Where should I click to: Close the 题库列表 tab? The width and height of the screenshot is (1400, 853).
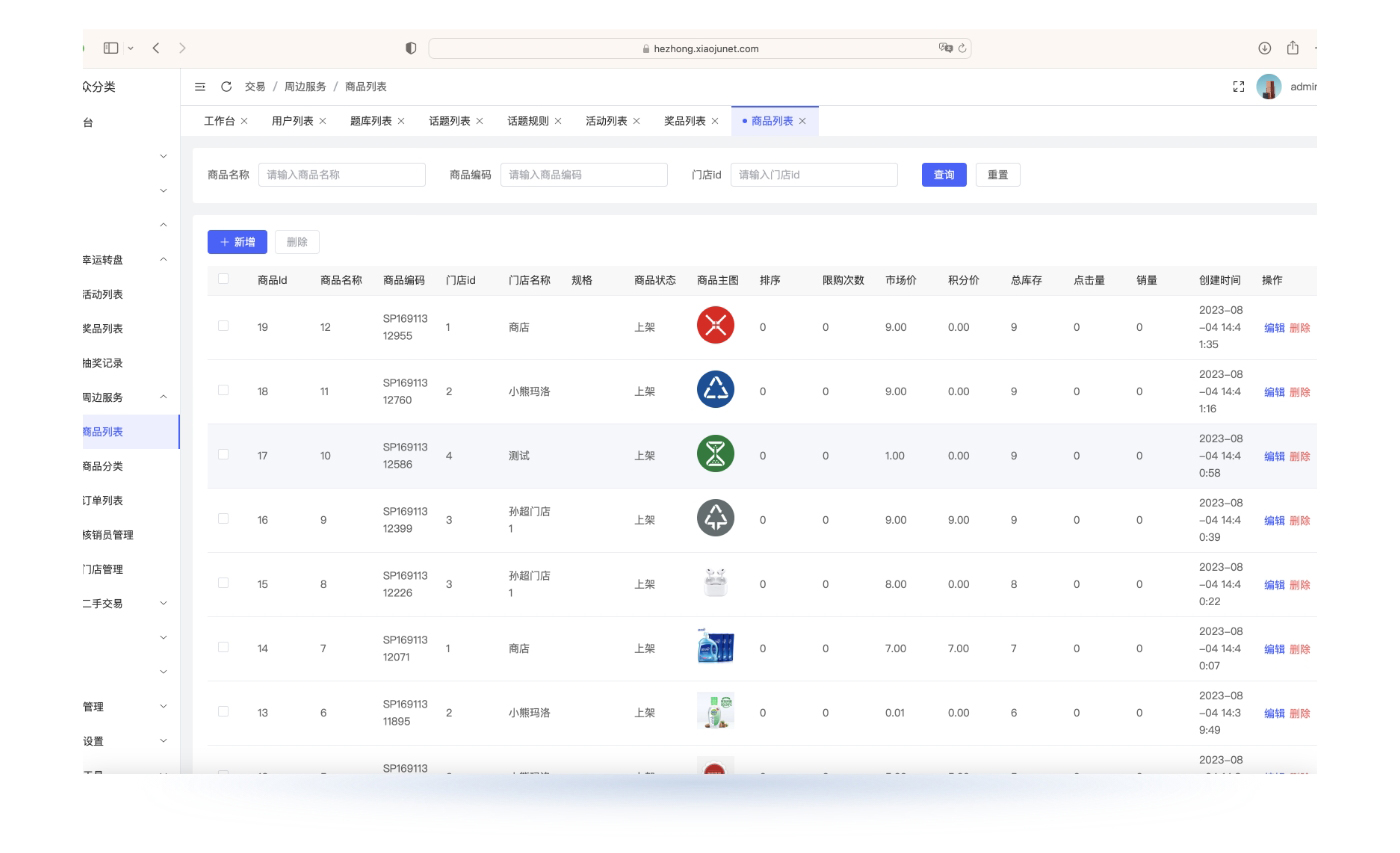[401, 121]
